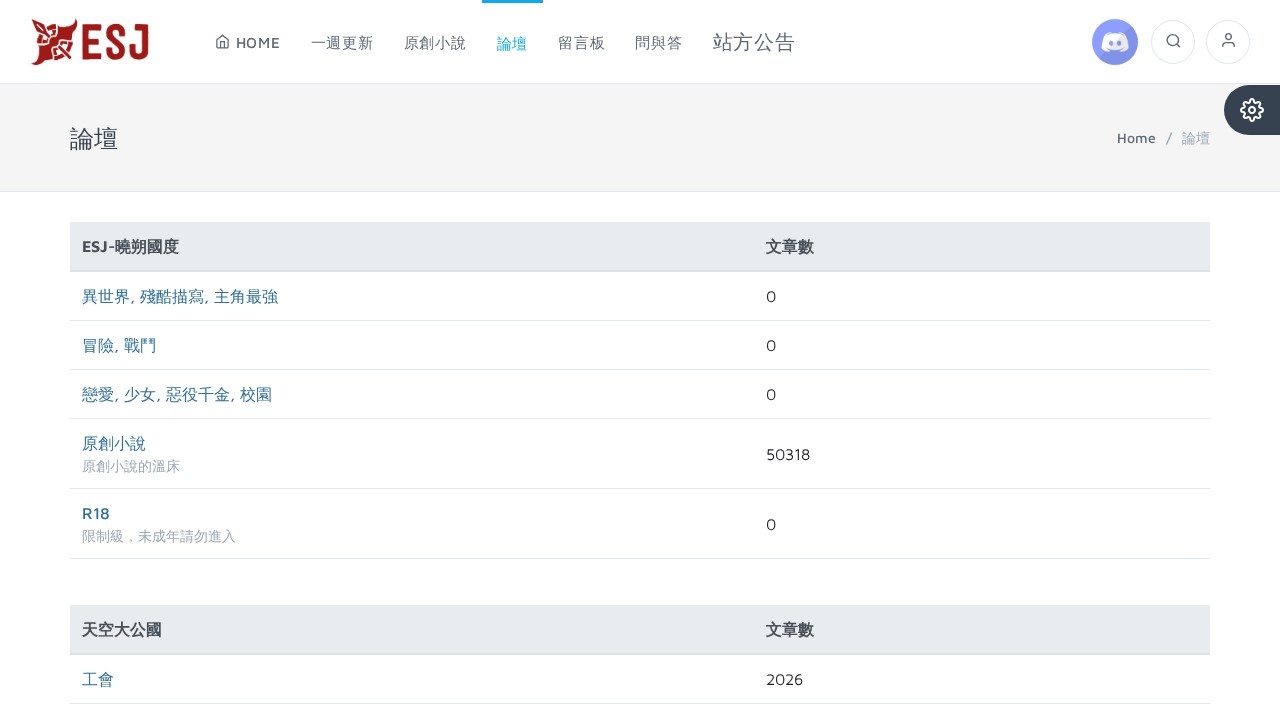The width and height of the screenshot is (1280, 720).
Task: Open the Discord server icon
Action: [1114, 42]
